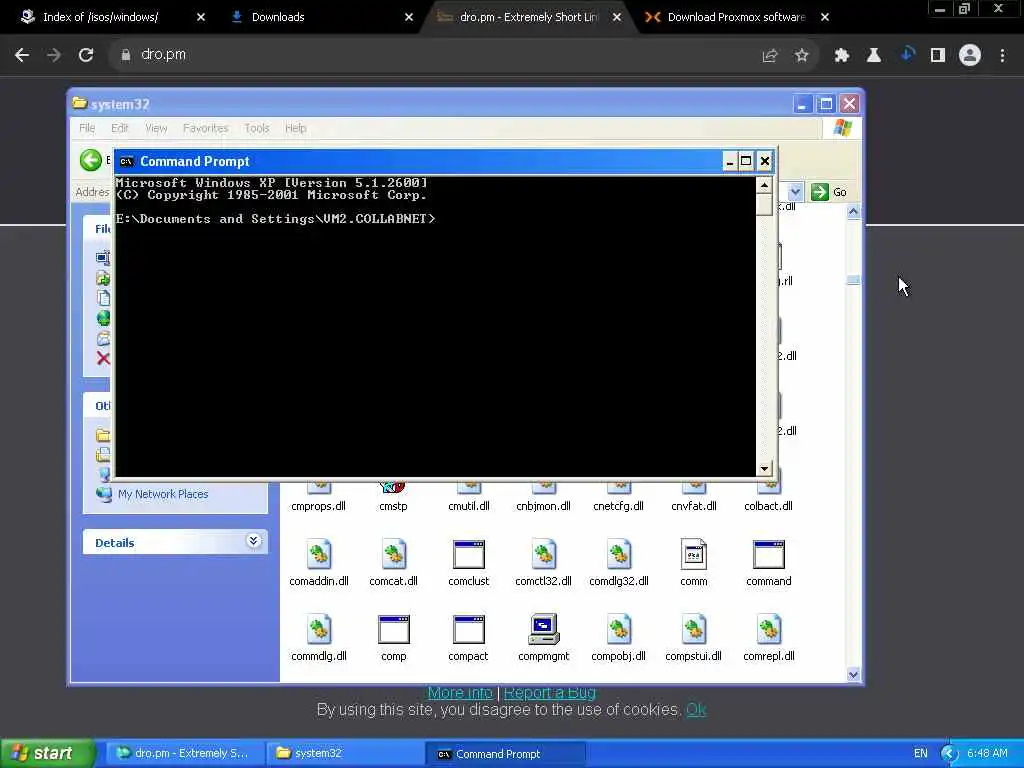
Task: Click the cnetcfg.dll file label
Action: tap(618, 505)
